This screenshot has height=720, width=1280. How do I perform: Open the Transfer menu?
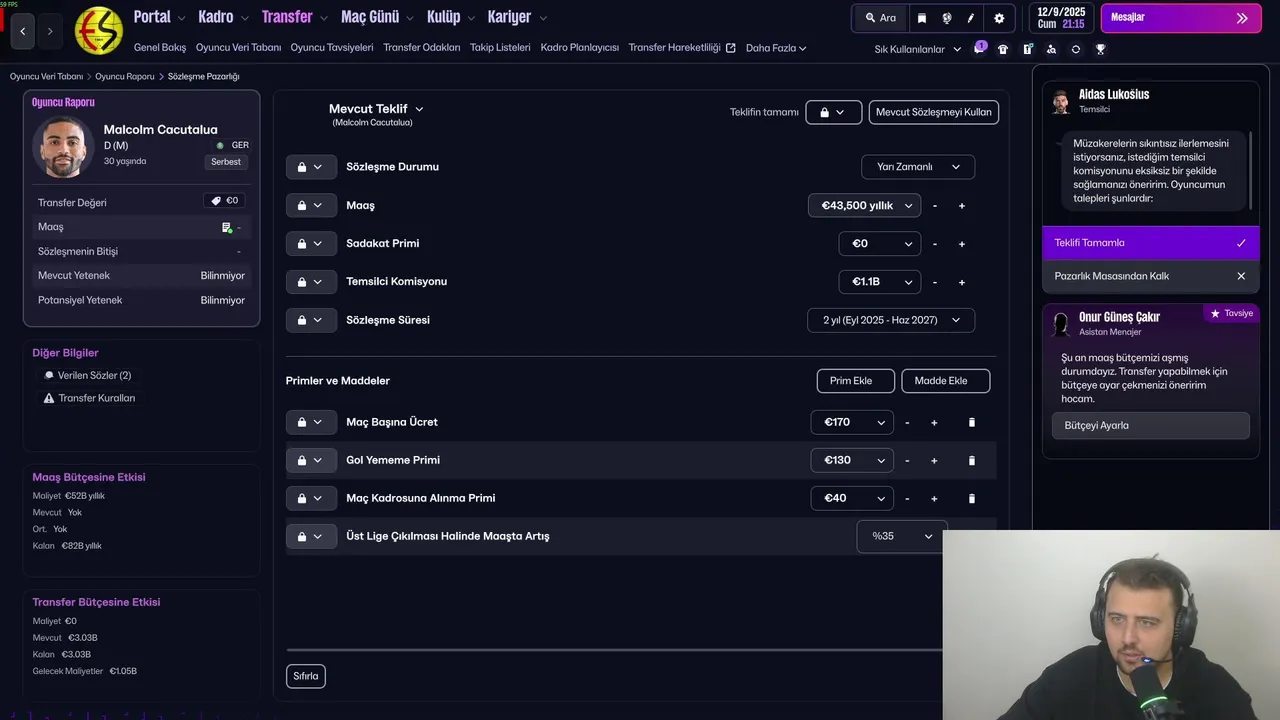tap(287, 17)
